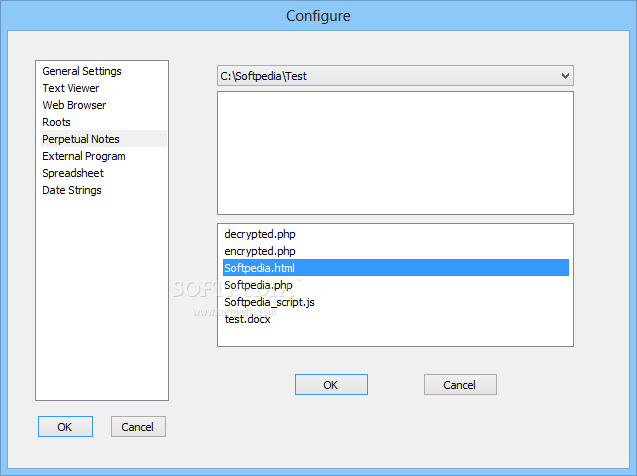Viewport: 637px width, 476px height.
Task: Click Cancel button under the category list
Action: [x=138, y=426]
